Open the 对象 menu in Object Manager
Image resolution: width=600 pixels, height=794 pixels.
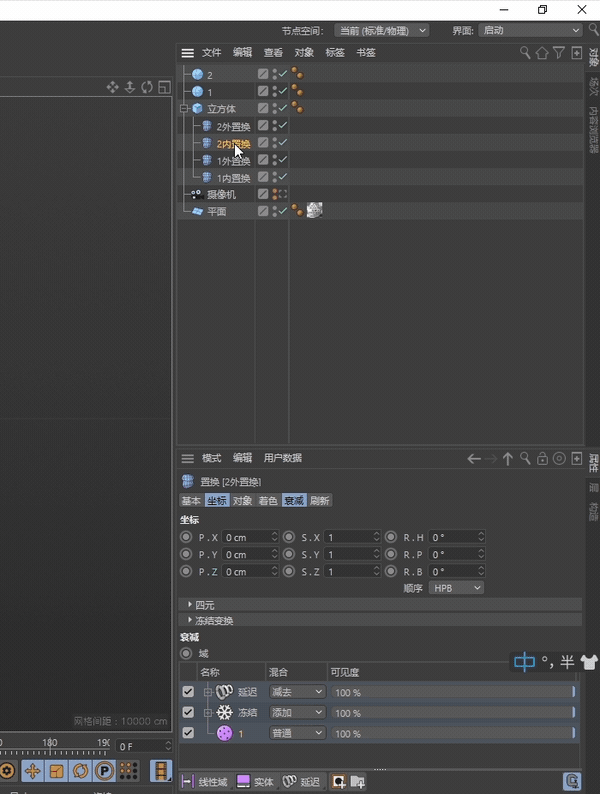pyautogui.click(x=304, y=53)
